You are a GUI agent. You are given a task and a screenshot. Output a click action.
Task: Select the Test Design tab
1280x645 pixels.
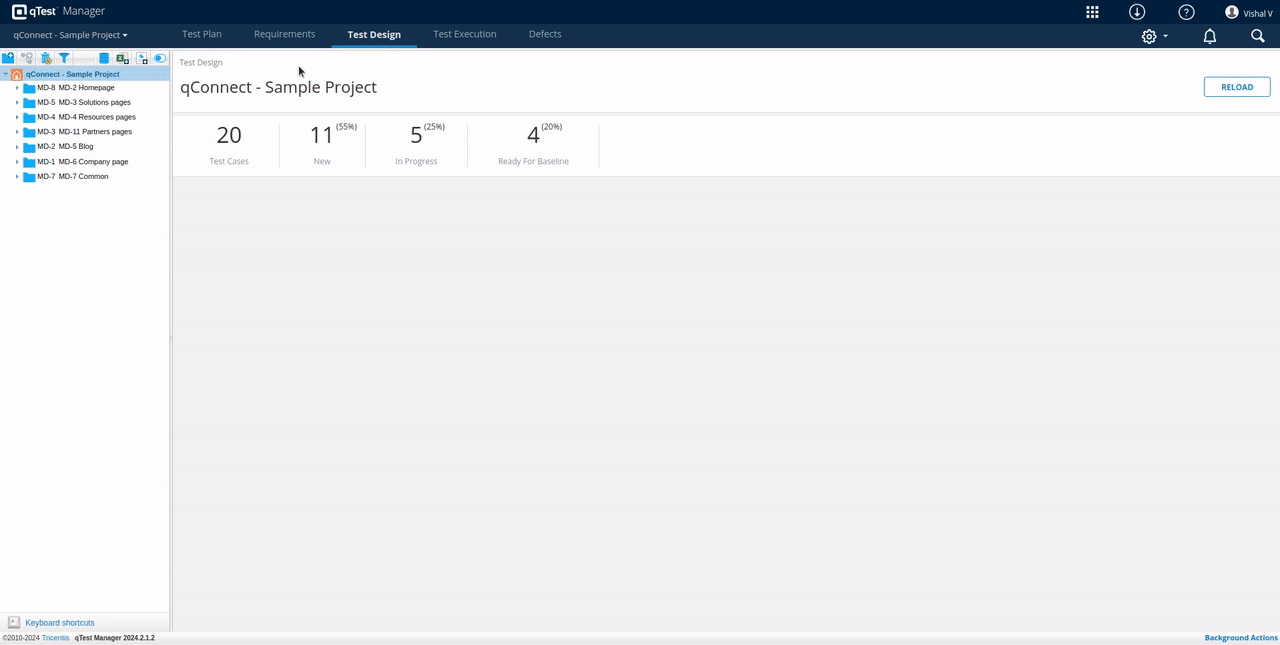pos(374,34)
